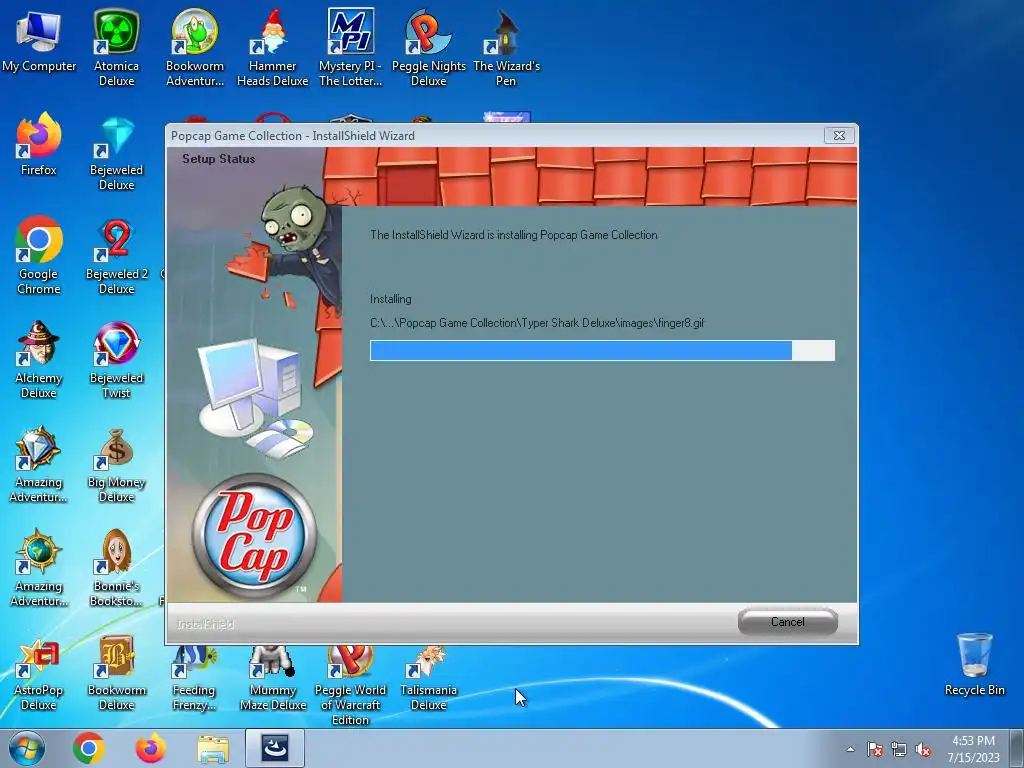
Task: Click the installation progress bar
Action: 602,350
